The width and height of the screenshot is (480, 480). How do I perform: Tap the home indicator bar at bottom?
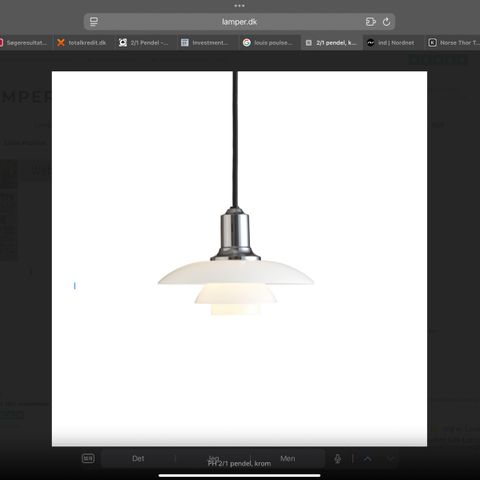(239, 475)
